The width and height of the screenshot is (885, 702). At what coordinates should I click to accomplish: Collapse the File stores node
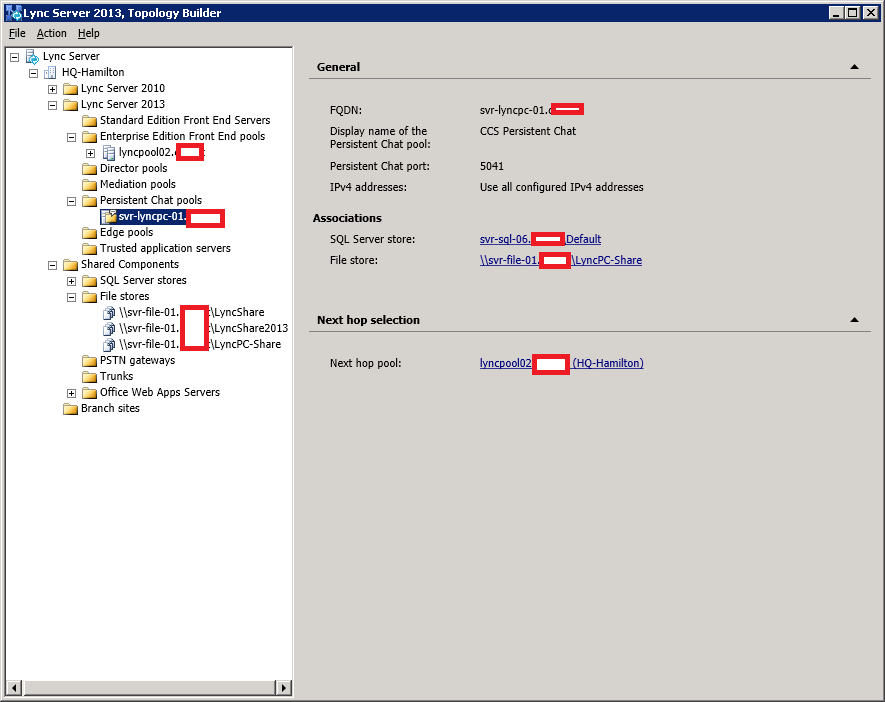(x=71, y=297)
